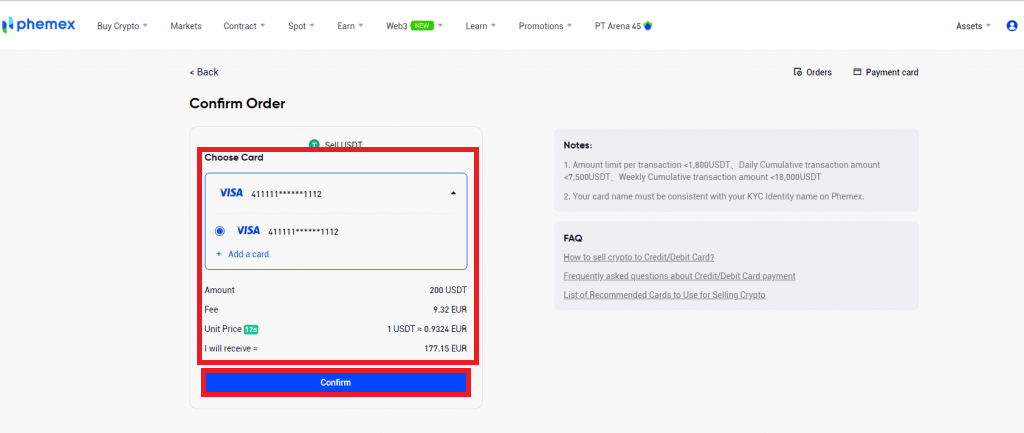Click the Visa logo in selected card
The width and height of the screenshot is (1024, 433).
(x=231, y=193)
